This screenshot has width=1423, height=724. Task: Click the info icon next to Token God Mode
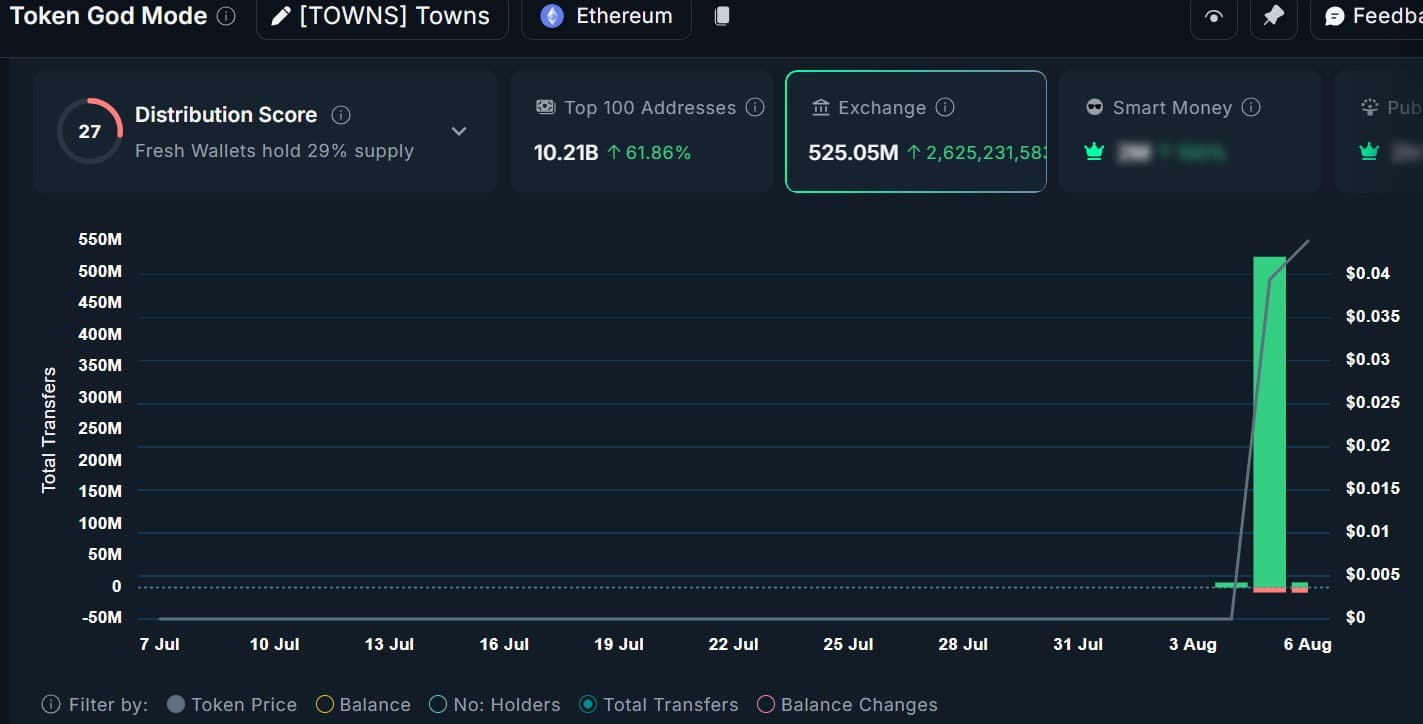[227, 16]
